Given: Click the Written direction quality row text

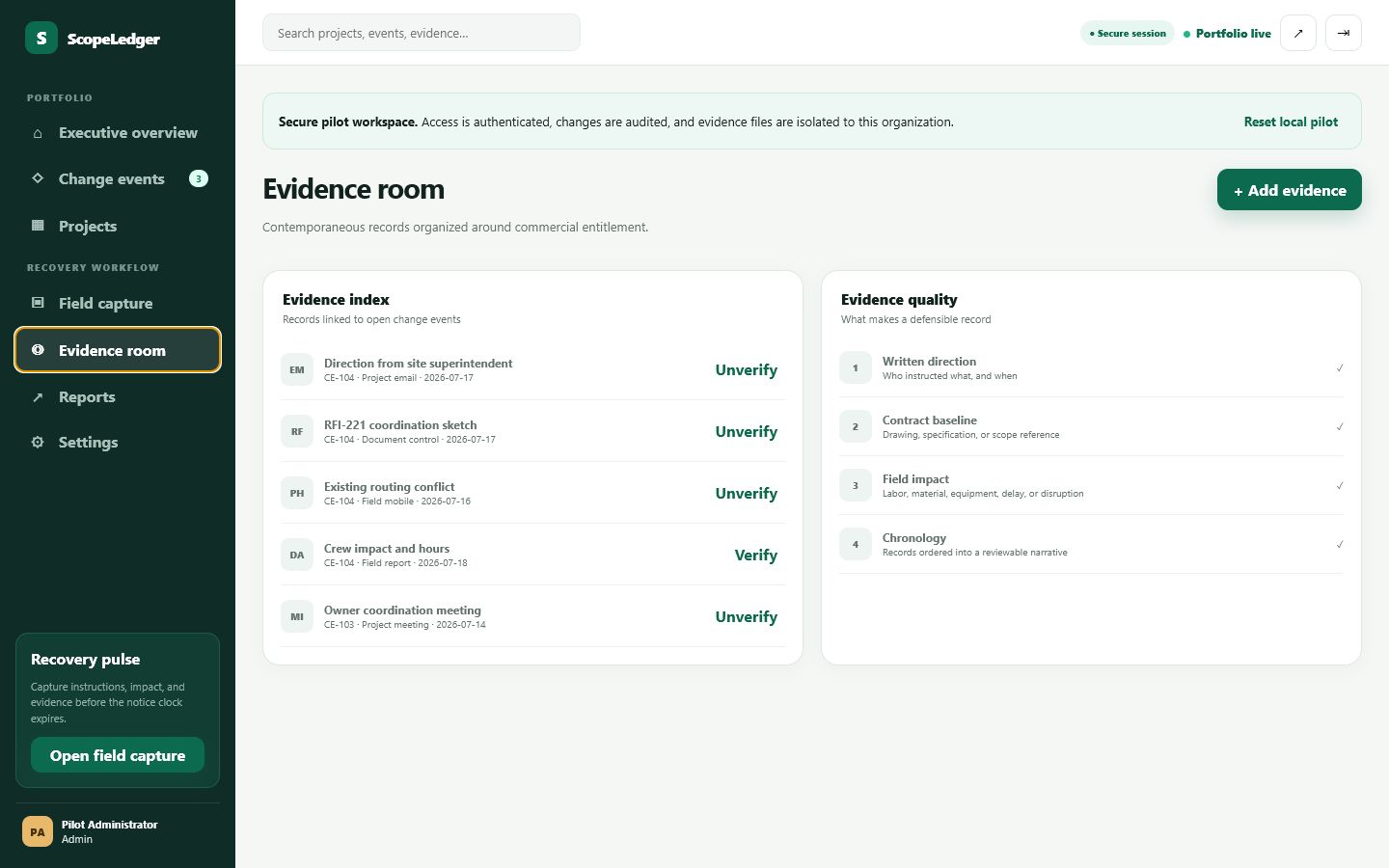Looking at the screenshot, I should click(x=949, y=367).
